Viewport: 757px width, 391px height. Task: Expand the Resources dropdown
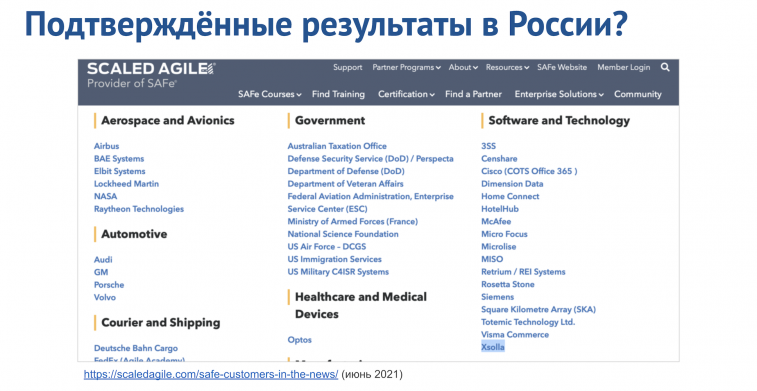click(x=507, y=68)
